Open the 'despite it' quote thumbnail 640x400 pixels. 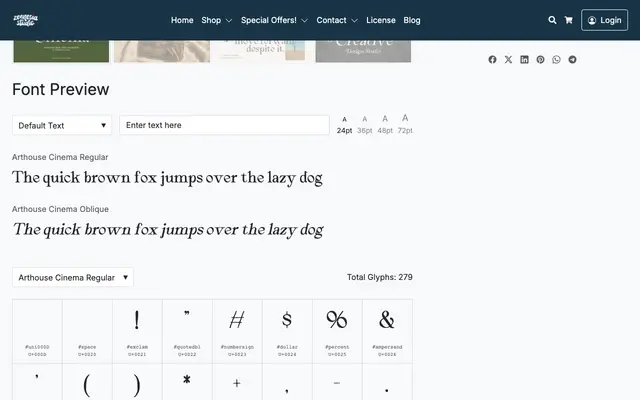click(262, 51)
